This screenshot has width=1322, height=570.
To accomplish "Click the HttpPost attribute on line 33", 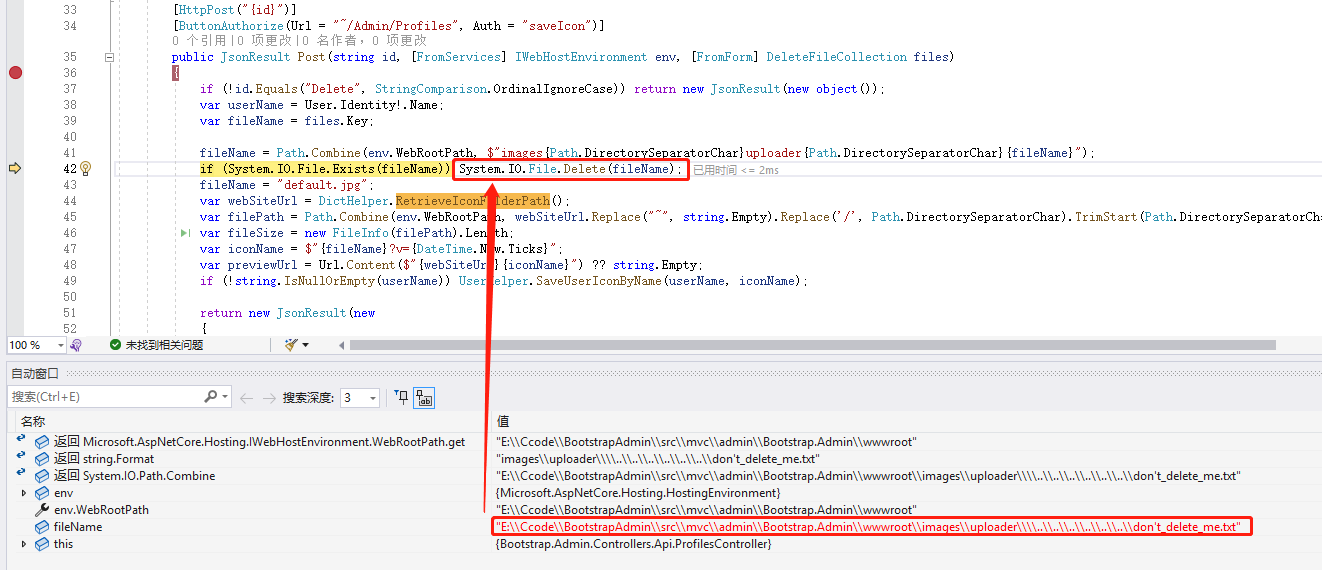I will coord(205,9).
